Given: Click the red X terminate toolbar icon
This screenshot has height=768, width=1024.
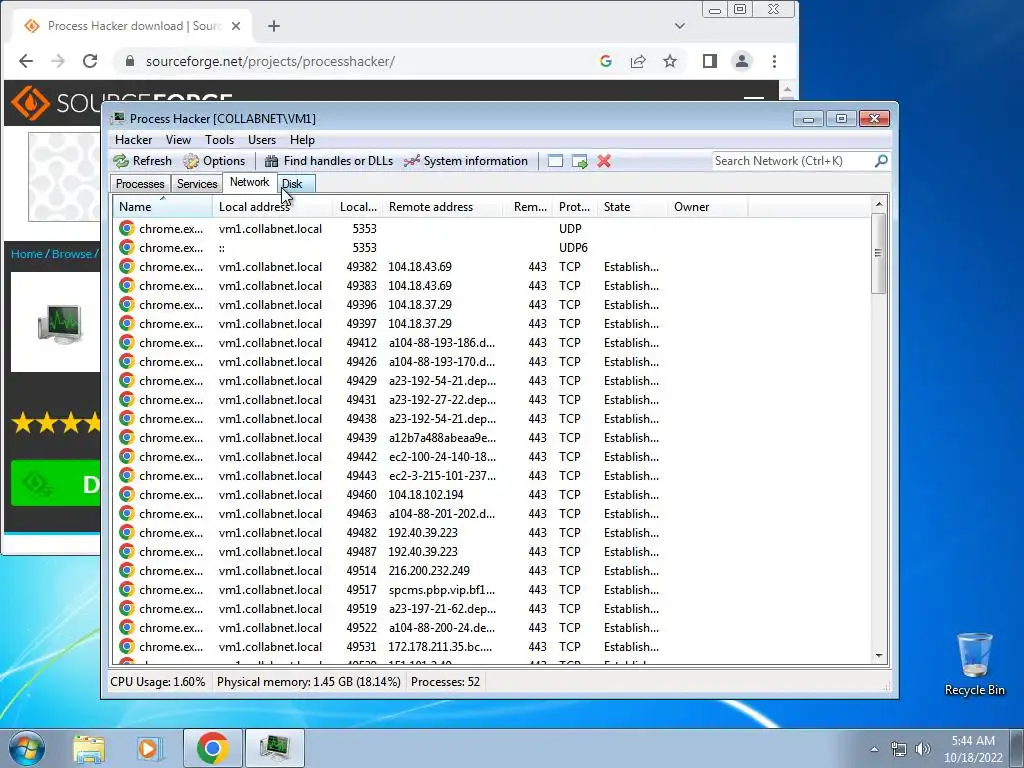Looking at the screenshot, I should [x=604, y=161].
